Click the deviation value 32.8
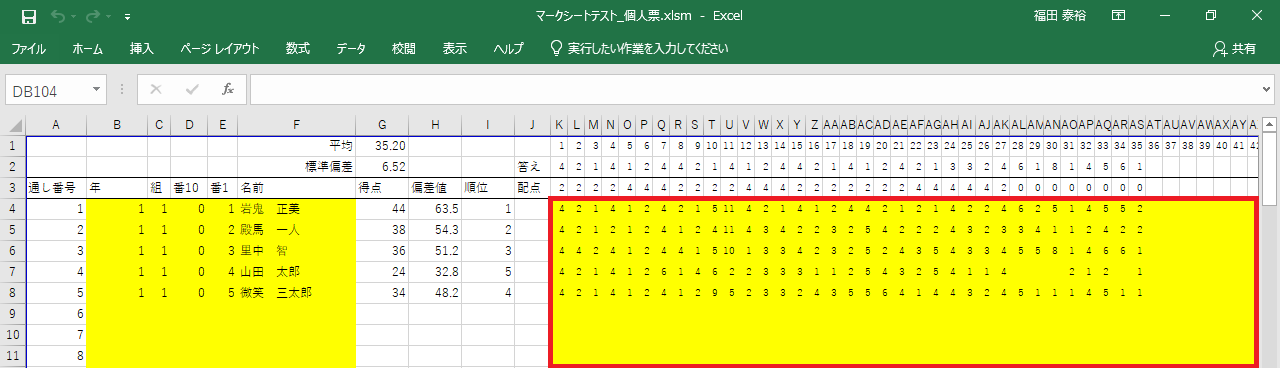1280x368 pixels. pyautogui.click(x=435, y=272)
